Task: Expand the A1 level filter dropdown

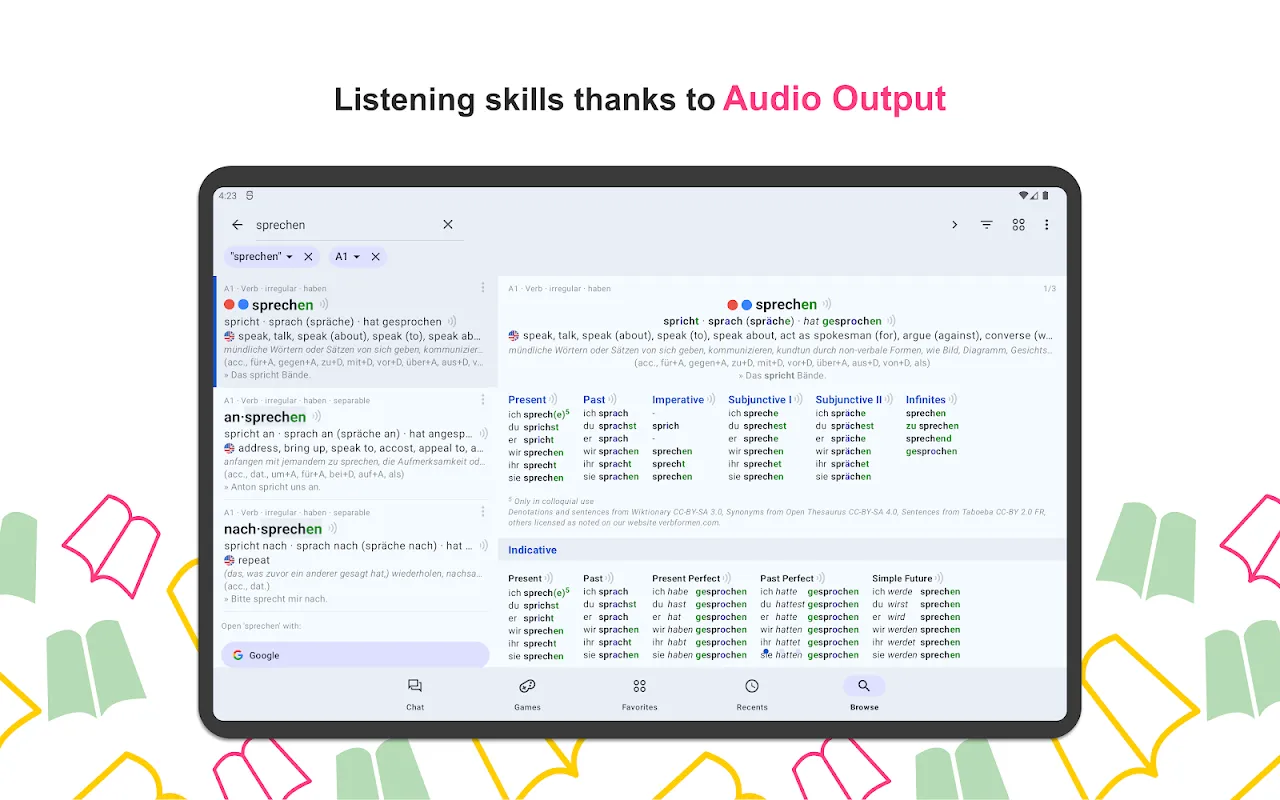Action: 356,257
